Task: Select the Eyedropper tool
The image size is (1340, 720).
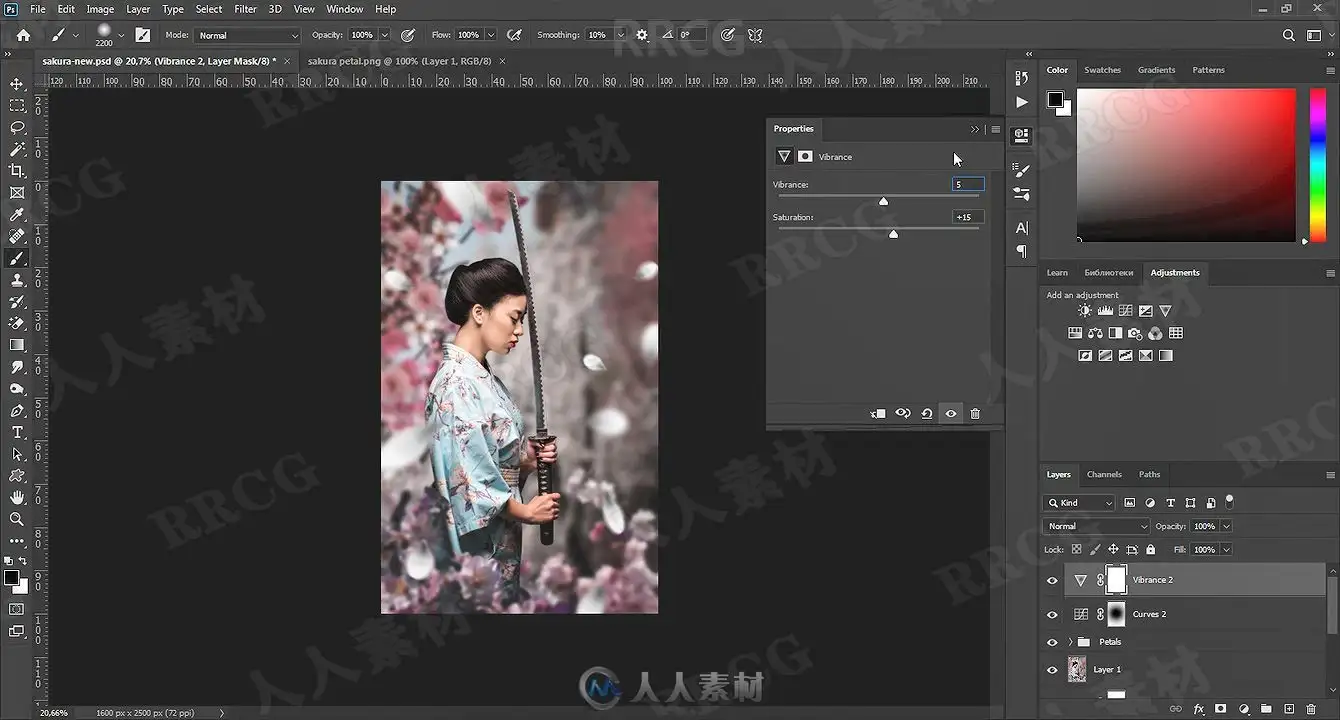Action: coord(17,215)
